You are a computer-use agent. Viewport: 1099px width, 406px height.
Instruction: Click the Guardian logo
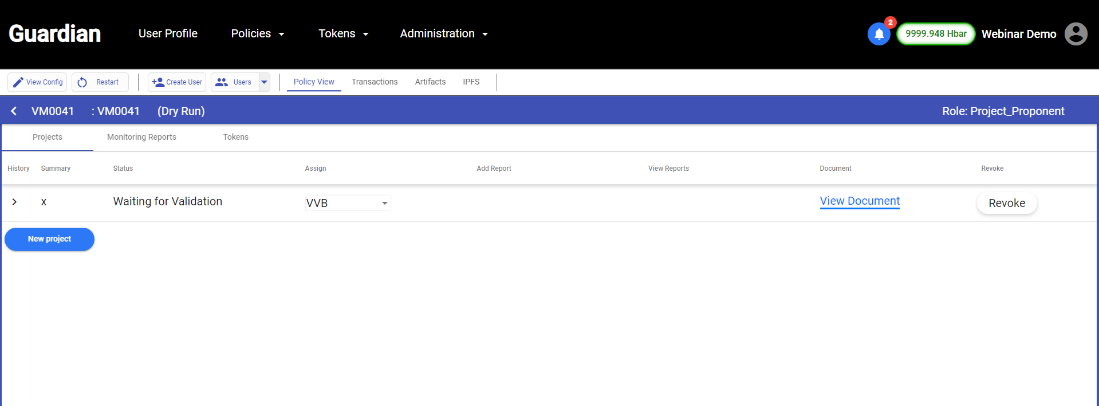[x=55, y=34]
